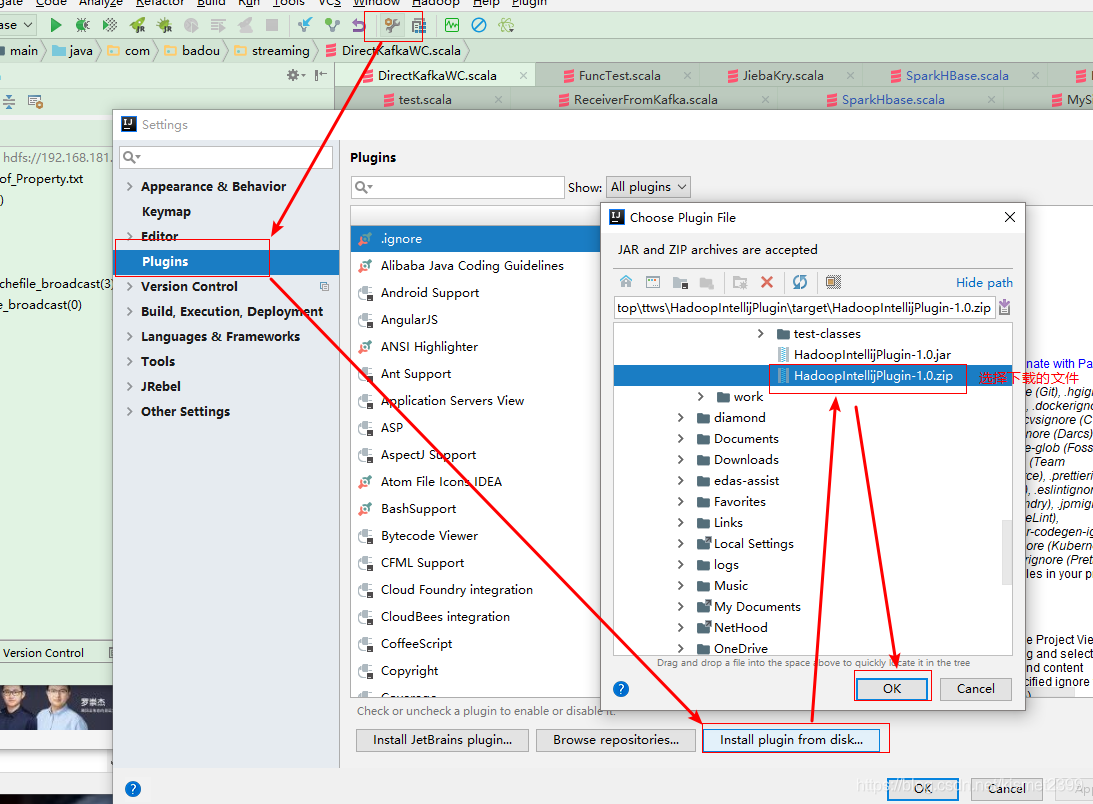The height and width of the screenshot is (804, 1093).
Task: Go to Desktop directory in file chooser
Action: tap(652, 282)
